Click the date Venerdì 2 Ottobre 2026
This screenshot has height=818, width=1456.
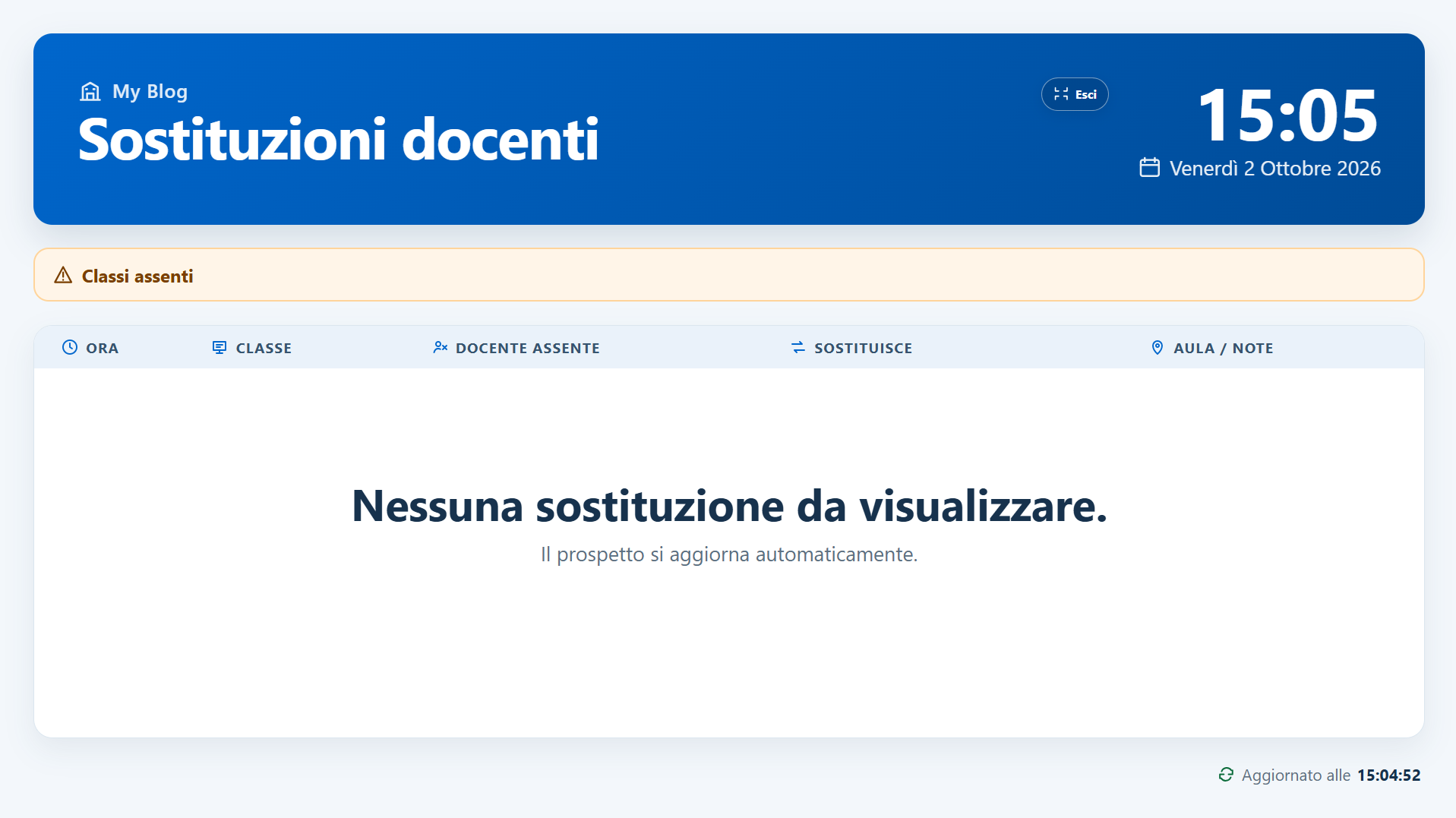1275,169
